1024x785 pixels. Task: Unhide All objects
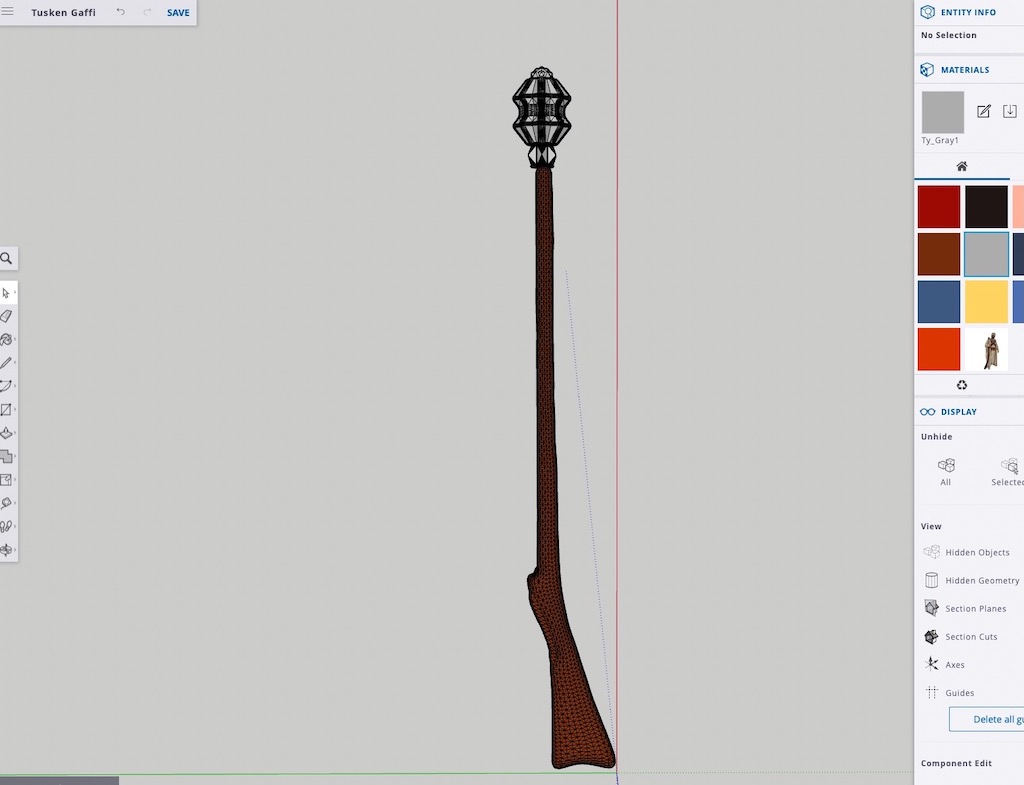(x=946, y=472)
